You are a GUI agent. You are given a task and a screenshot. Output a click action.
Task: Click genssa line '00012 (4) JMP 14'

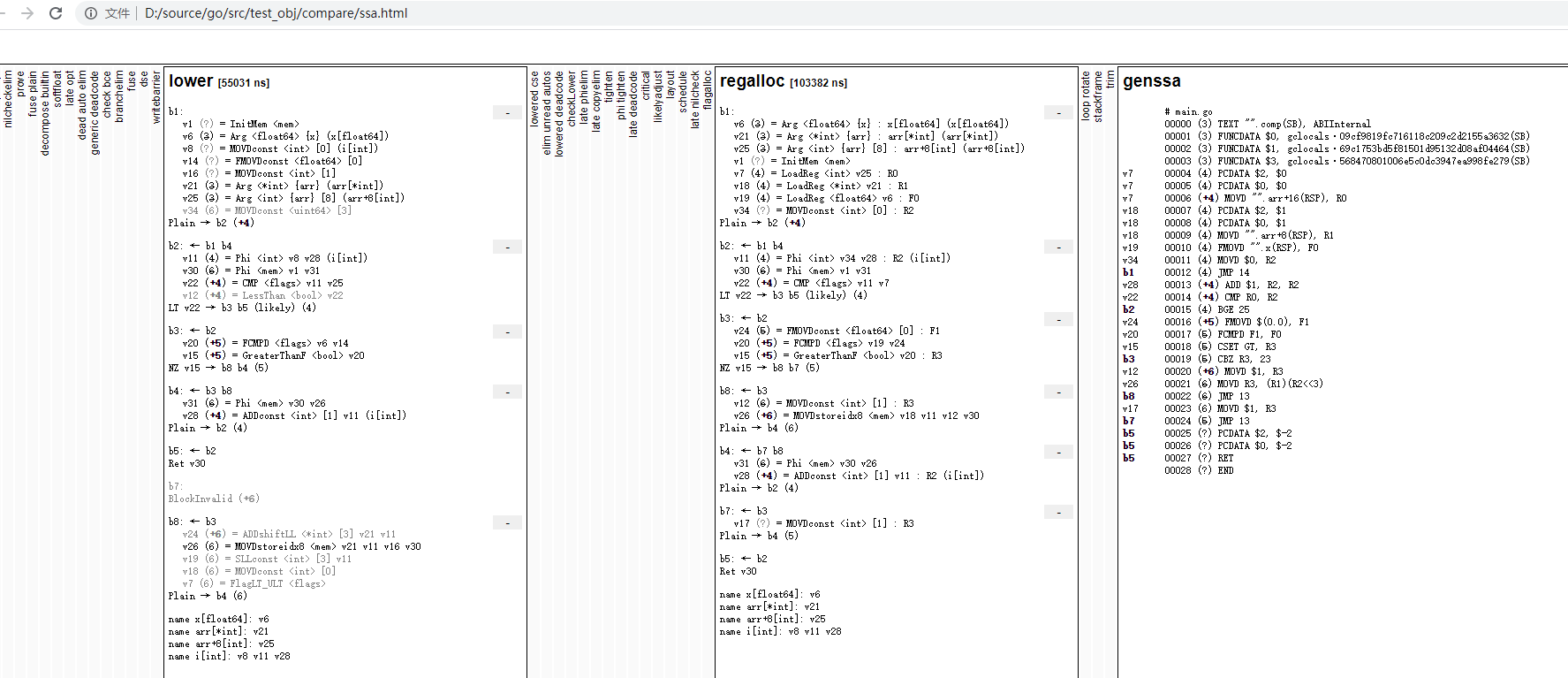click(1207, 272)
